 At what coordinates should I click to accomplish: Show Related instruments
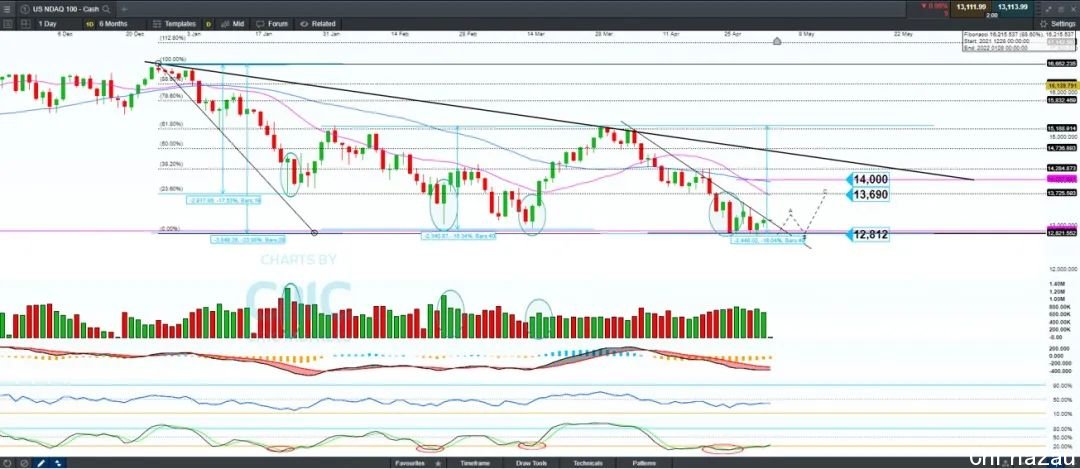point(318,23)
